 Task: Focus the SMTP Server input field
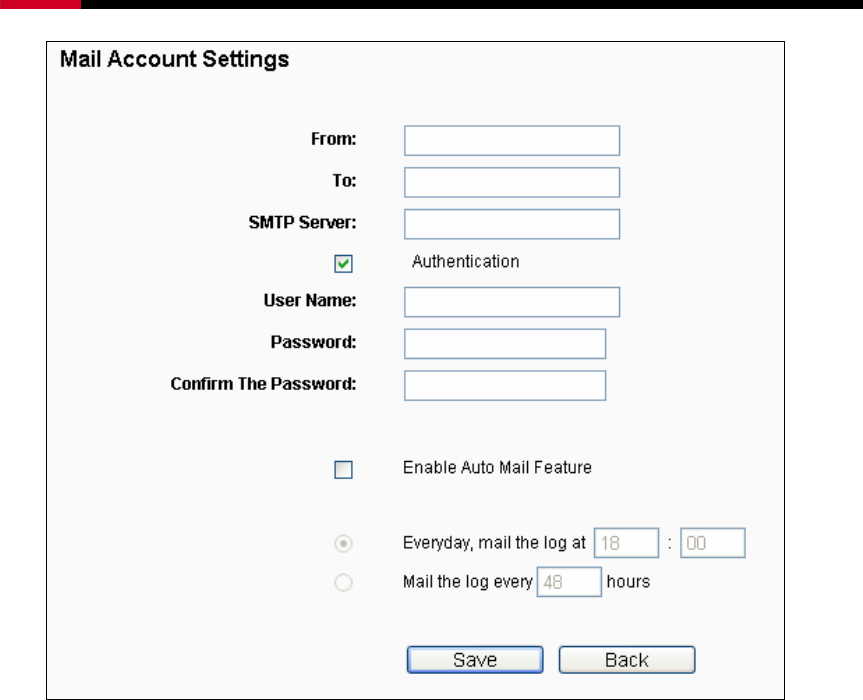512,224
